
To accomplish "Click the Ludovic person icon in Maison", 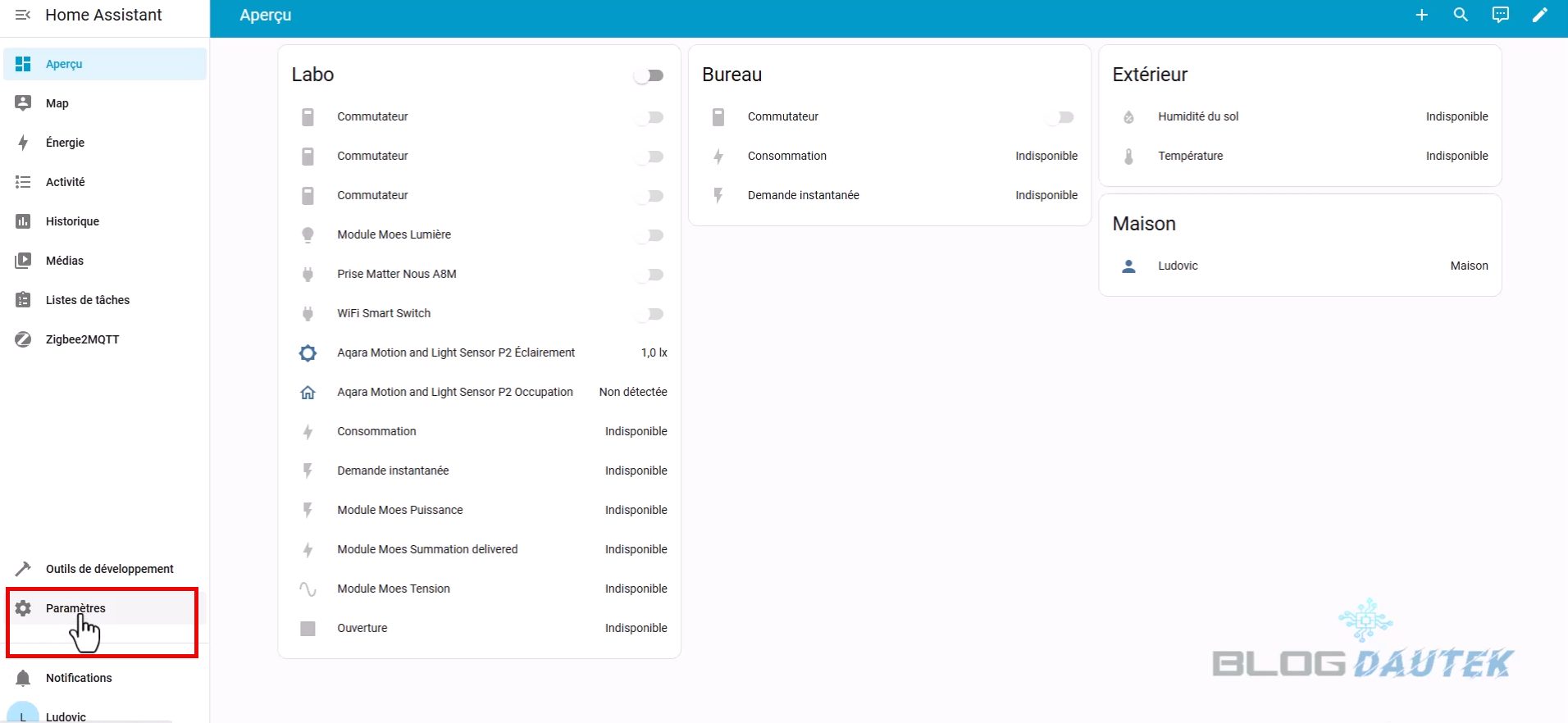I will point(1128,266).
